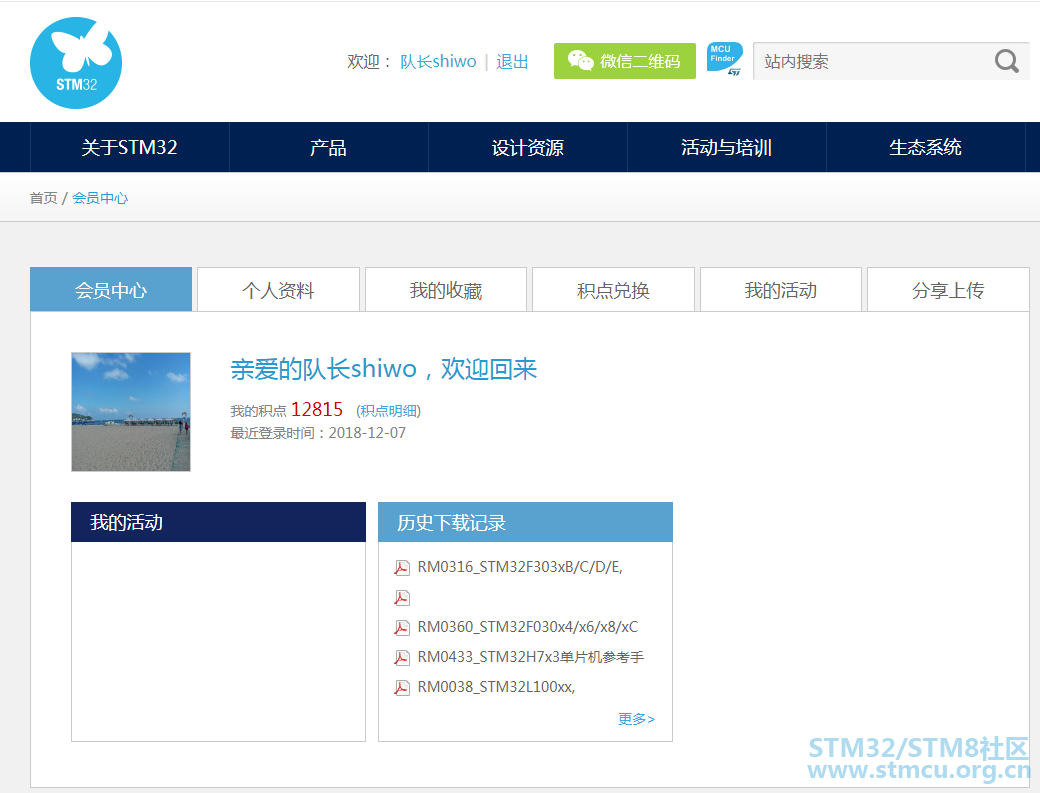1040x793 pixels.
Task: Click PDF icon beside RM0360_STM32F030x4/x6/x8/xC
Action: click(x=402, y=627)
